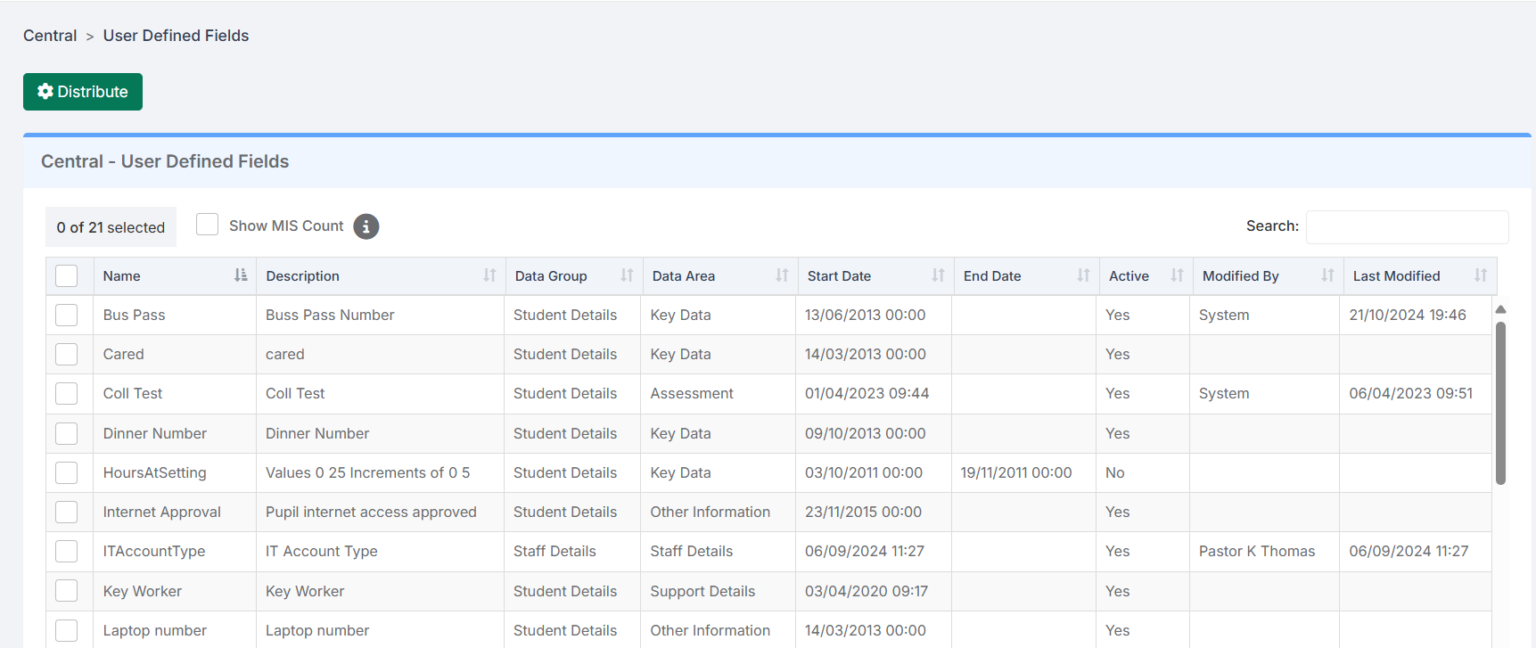
Task: Sort the table by the Name column arrows
Action: 243,275
